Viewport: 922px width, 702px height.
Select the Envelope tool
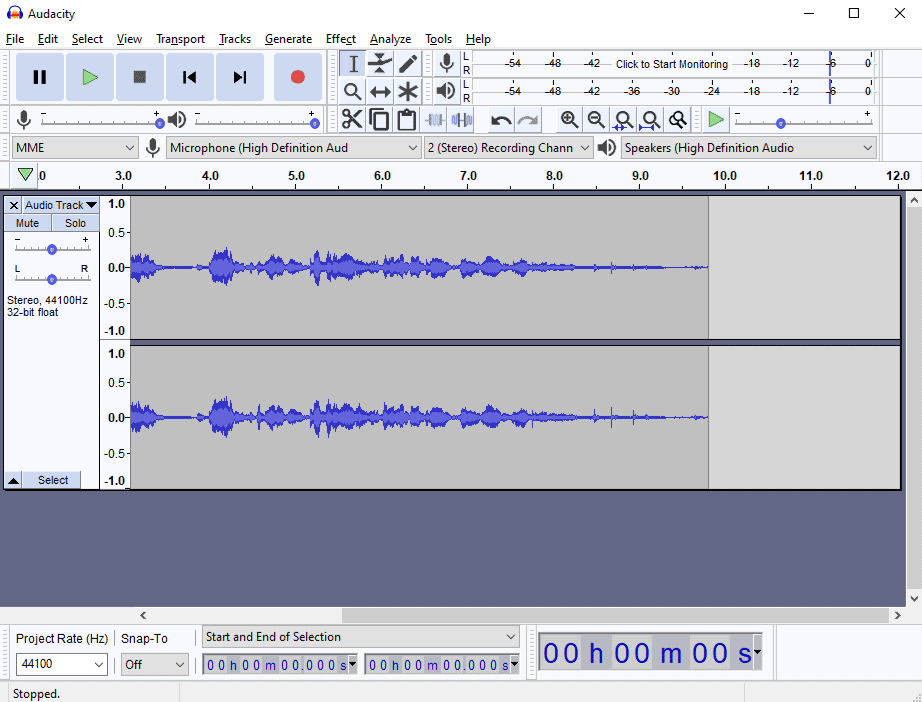pos(380,63)
